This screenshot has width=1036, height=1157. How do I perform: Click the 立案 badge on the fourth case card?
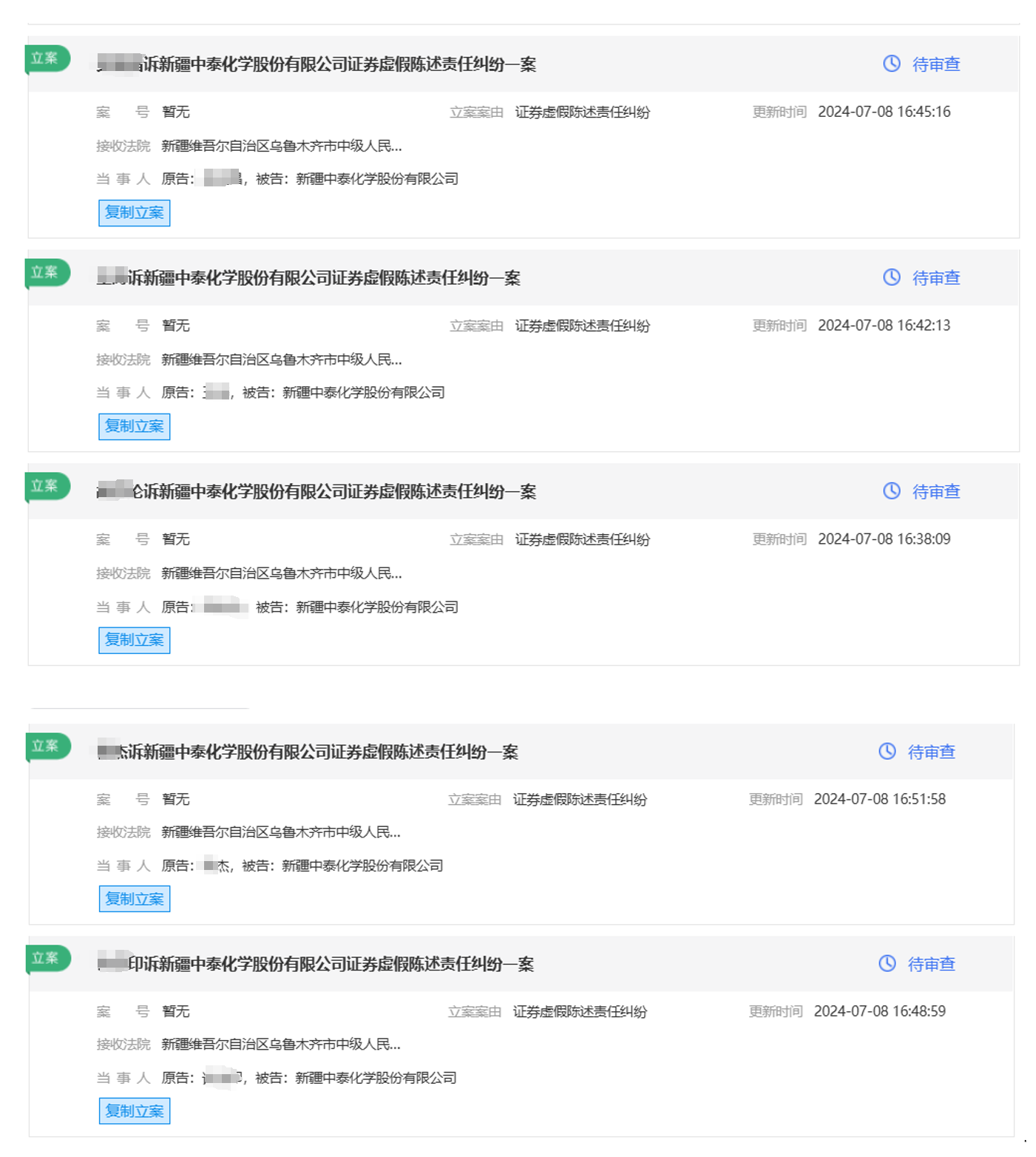click(x=46, y=746)
